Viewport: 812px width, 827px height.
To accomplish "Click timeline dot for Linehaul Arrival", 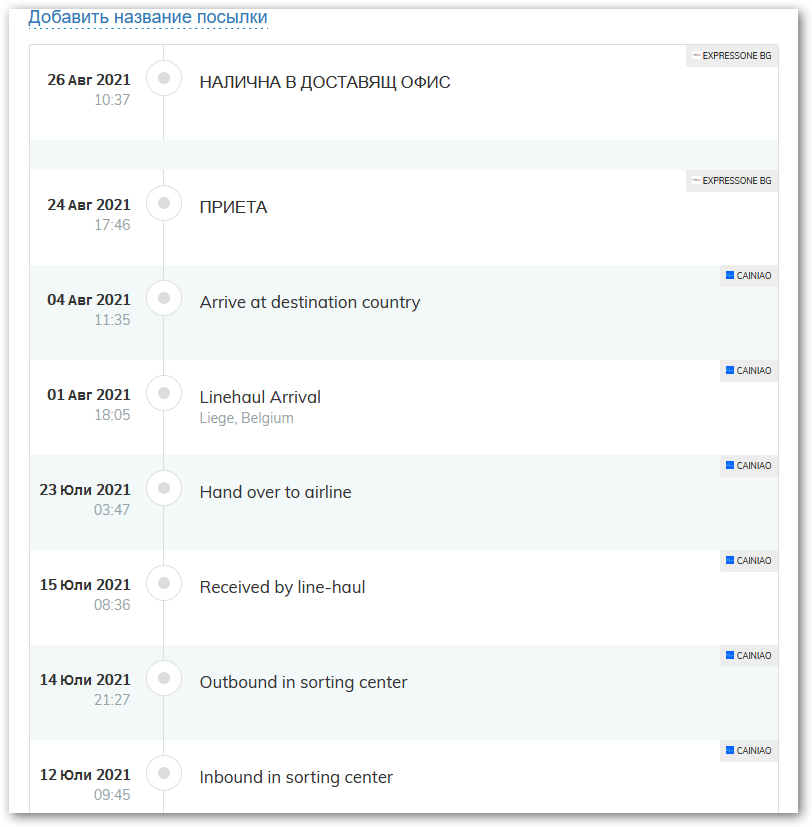I will tap(164, 393).
